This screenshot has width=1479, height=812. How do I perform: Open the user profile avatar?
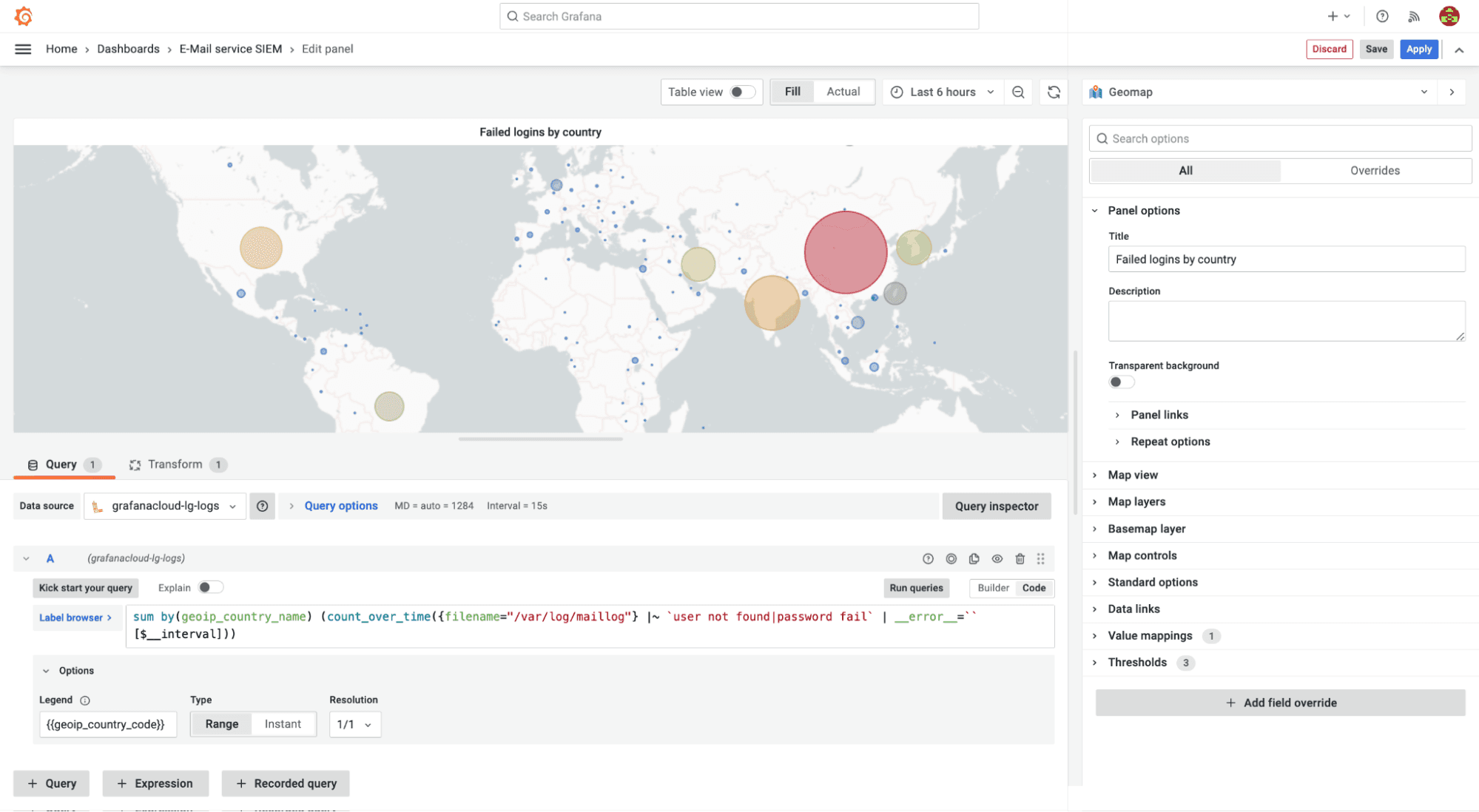(1449, 16)
